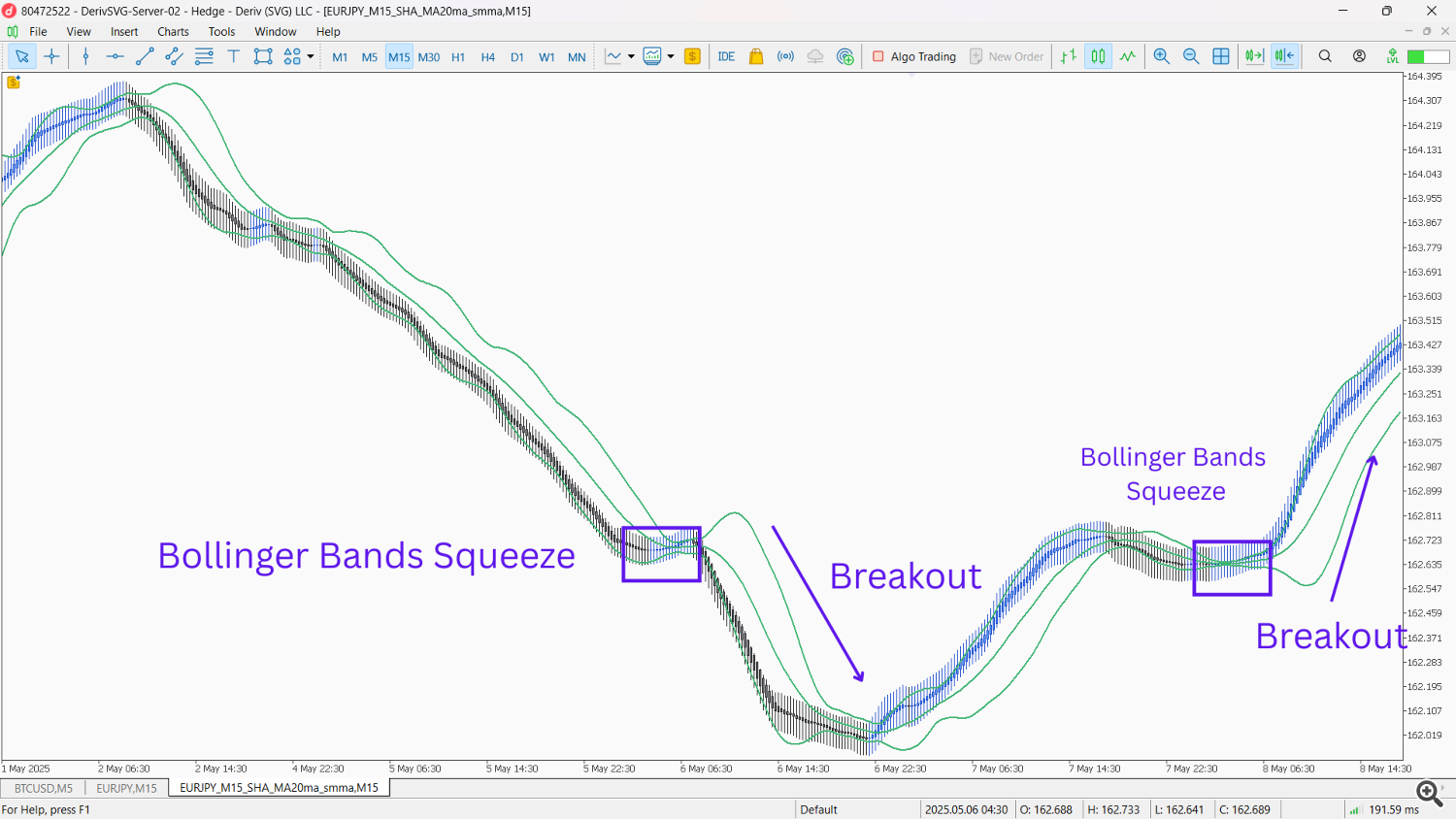Expand the shapes objects dropdown arrow
1456x819 pixels.
(311, 56)
